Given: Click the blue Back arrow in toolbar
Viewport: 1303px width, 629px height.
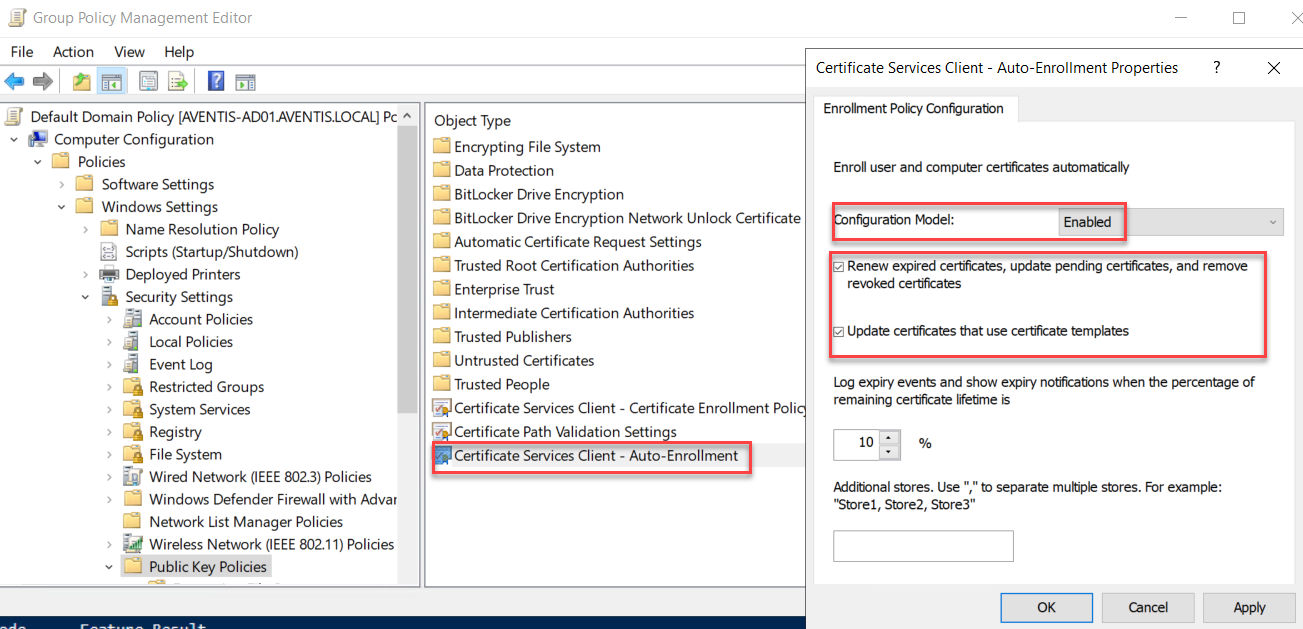Looking at the screenshot, I should [14, 81].
